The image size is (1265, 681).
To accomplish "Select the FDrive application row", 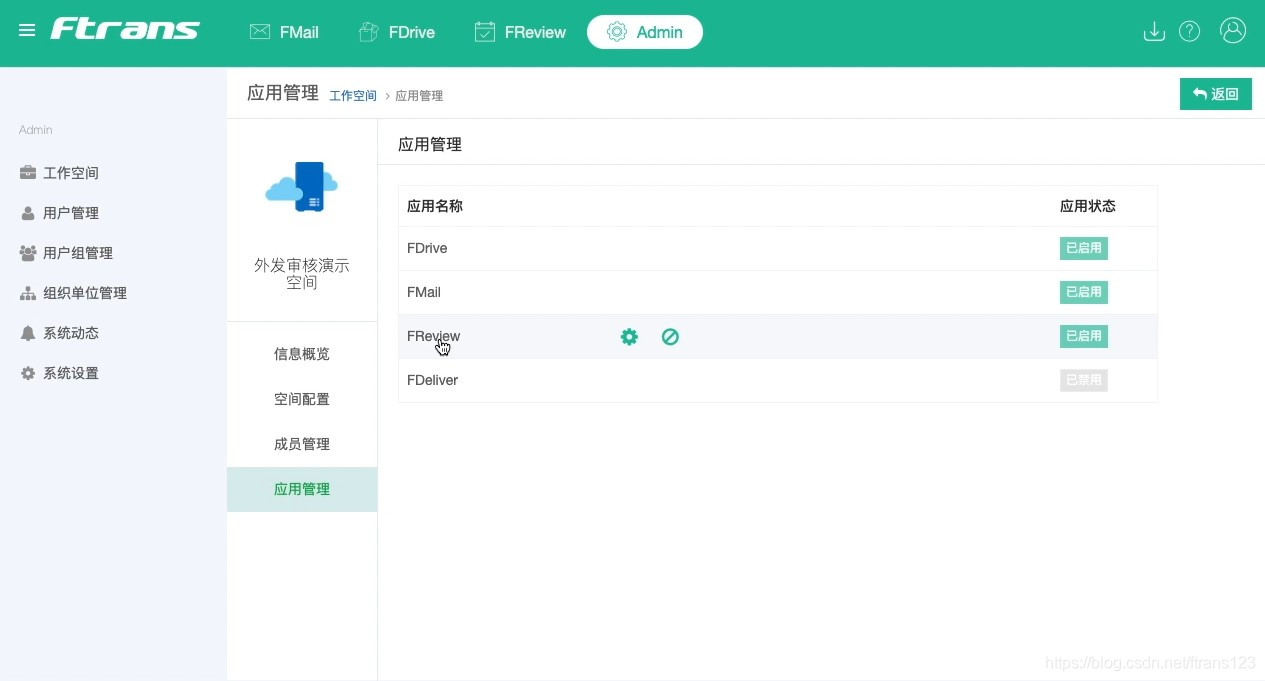I will tap(778, 248).
